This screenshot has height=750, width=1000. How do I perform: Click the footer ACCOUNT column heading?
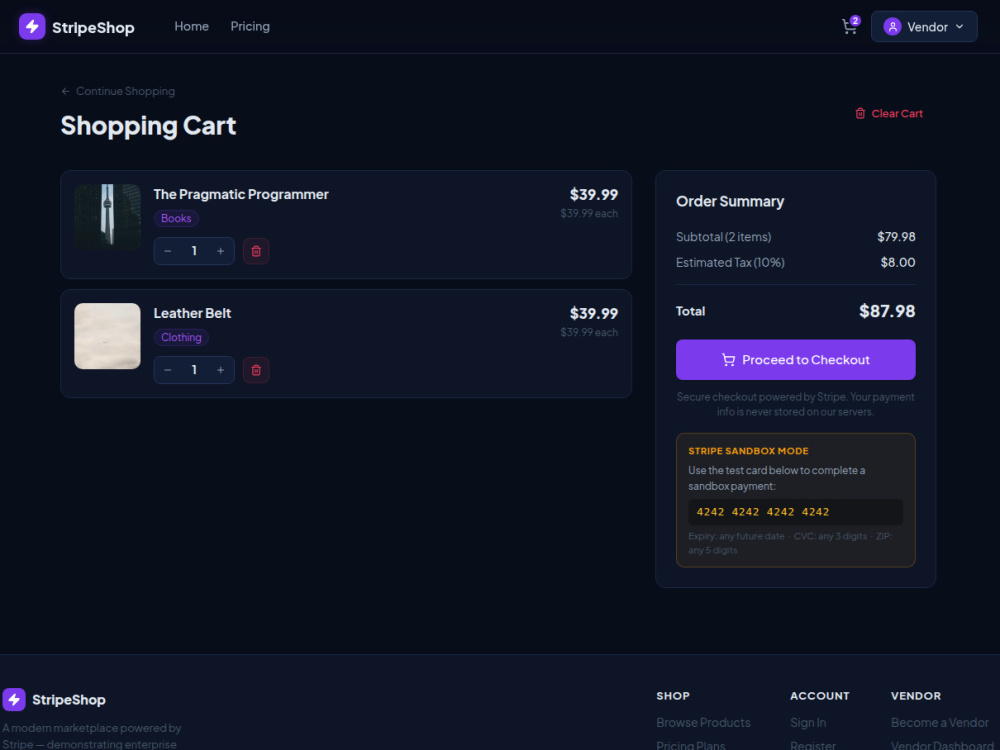[x=820, y=696]
